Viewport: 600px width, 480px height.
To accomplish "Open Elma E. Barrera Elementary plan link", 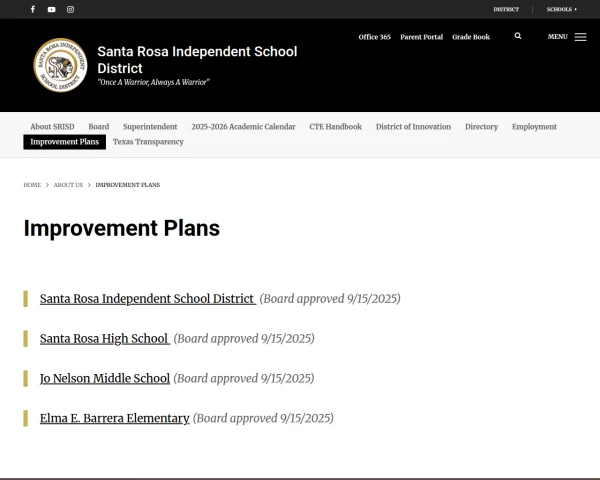I will click(x=114, y=418).
